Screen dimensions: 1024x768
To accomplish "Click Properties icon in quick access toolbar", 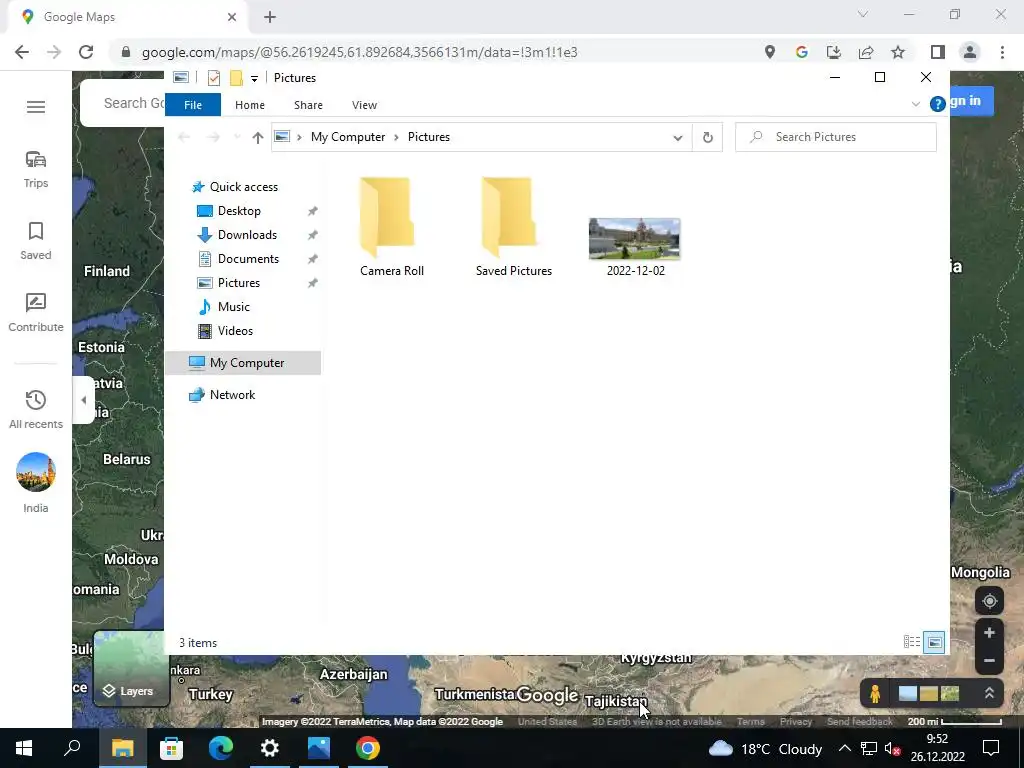I will pyautogui.click(x=214, y=78).
